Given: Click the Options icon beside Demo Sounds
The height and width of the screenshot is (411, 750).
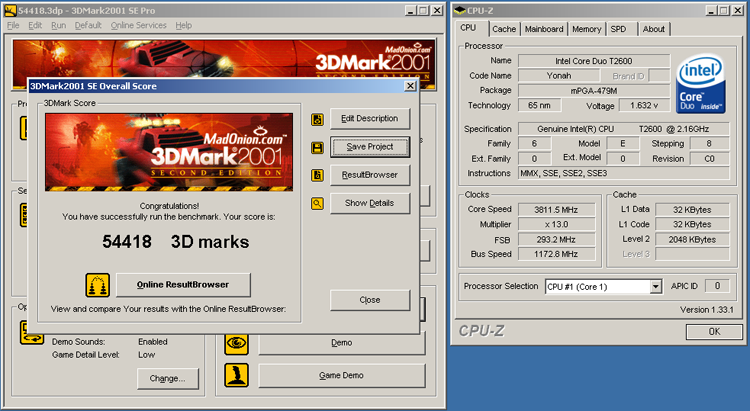Looking at the screenshot, I should click(x=32, y=333).
